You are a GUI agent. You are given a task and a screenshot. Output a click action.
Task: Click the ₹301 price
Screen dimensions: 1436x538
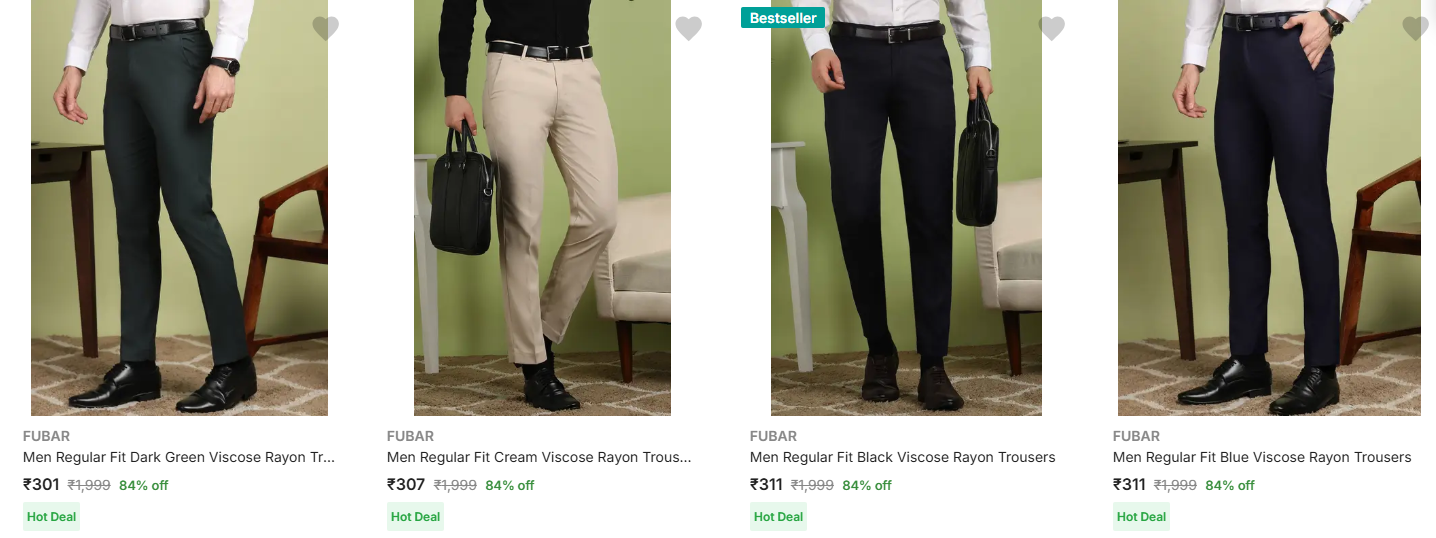pos(41,485)
